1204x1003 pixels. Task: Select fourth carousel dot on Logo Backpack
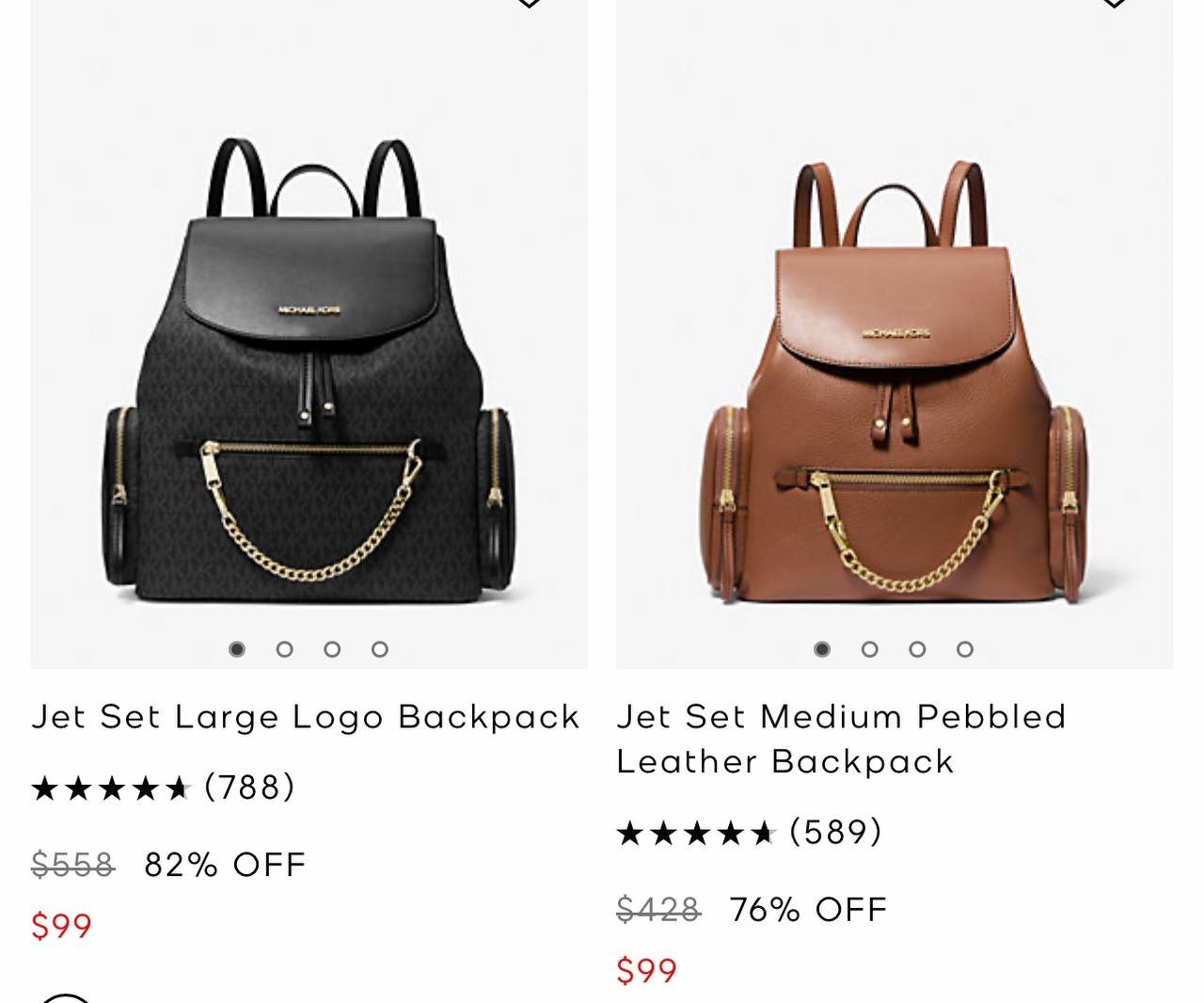380,649
